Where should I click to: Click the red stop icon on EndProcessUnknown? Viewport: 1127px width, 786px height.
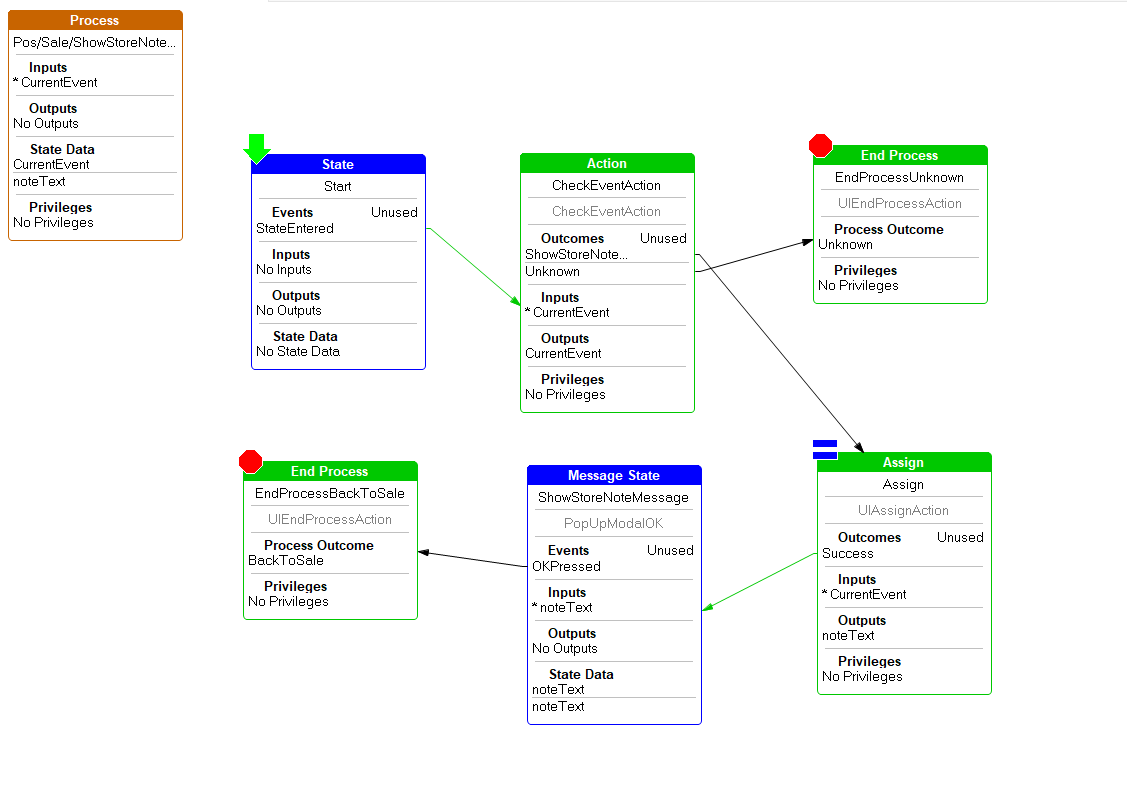[x=820, y=145]
